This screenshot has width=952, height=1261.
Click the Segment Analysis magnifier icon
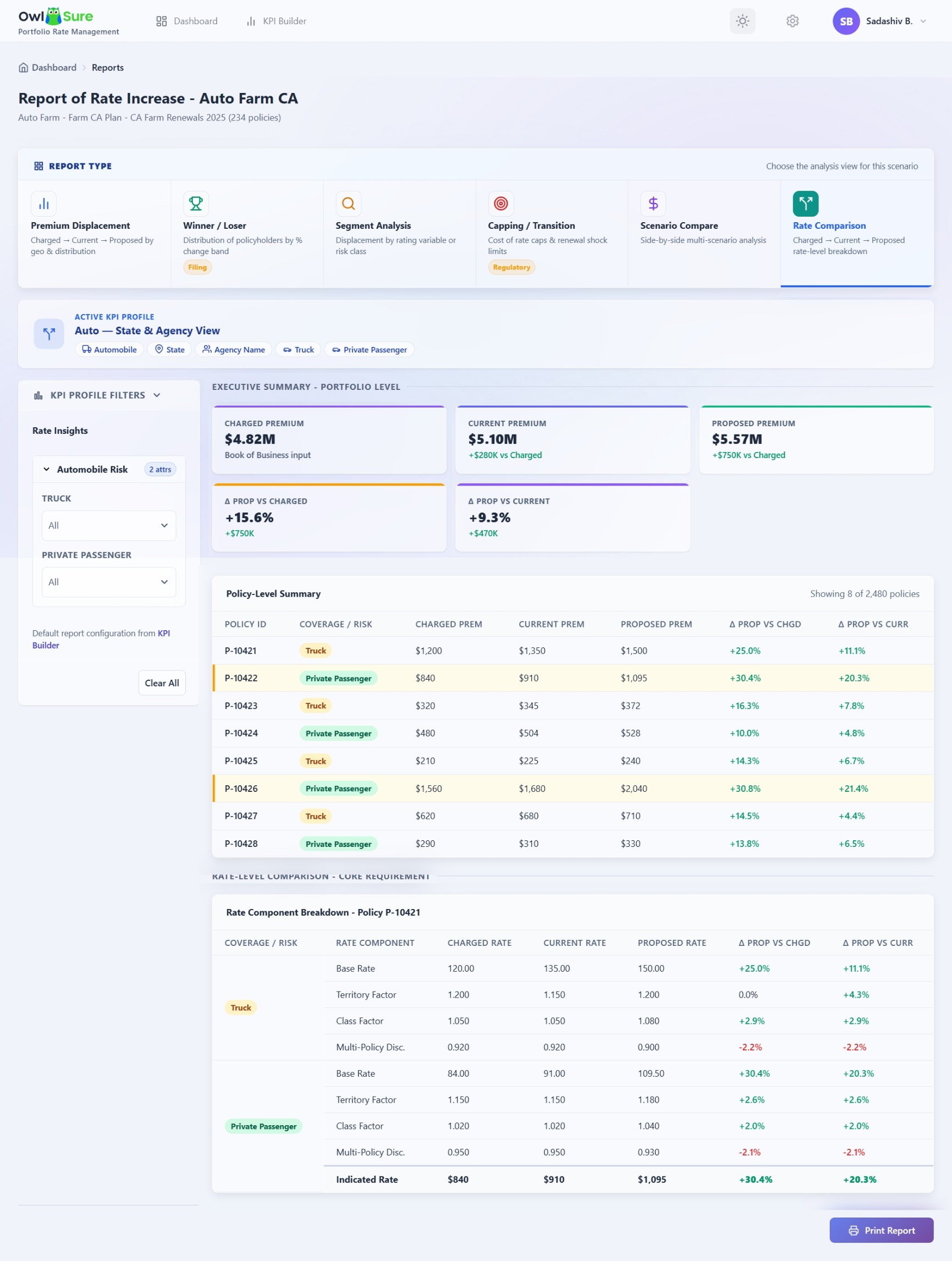click(348, 203)
